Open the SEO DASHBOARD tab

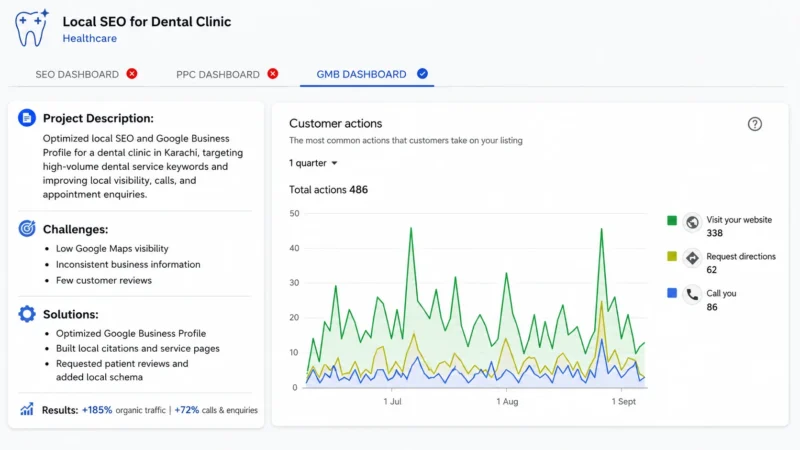point(77,74)
